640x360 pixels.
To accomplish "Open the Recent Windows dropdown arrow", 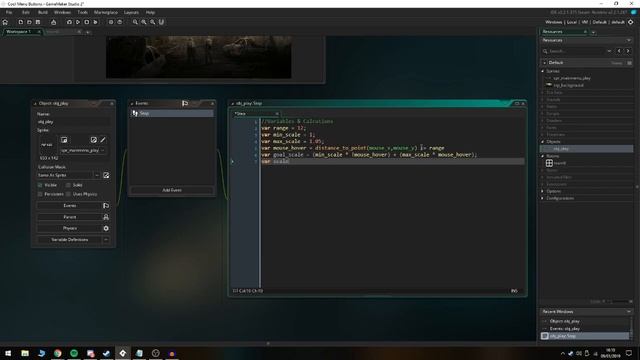I will [x=628, y=312].
